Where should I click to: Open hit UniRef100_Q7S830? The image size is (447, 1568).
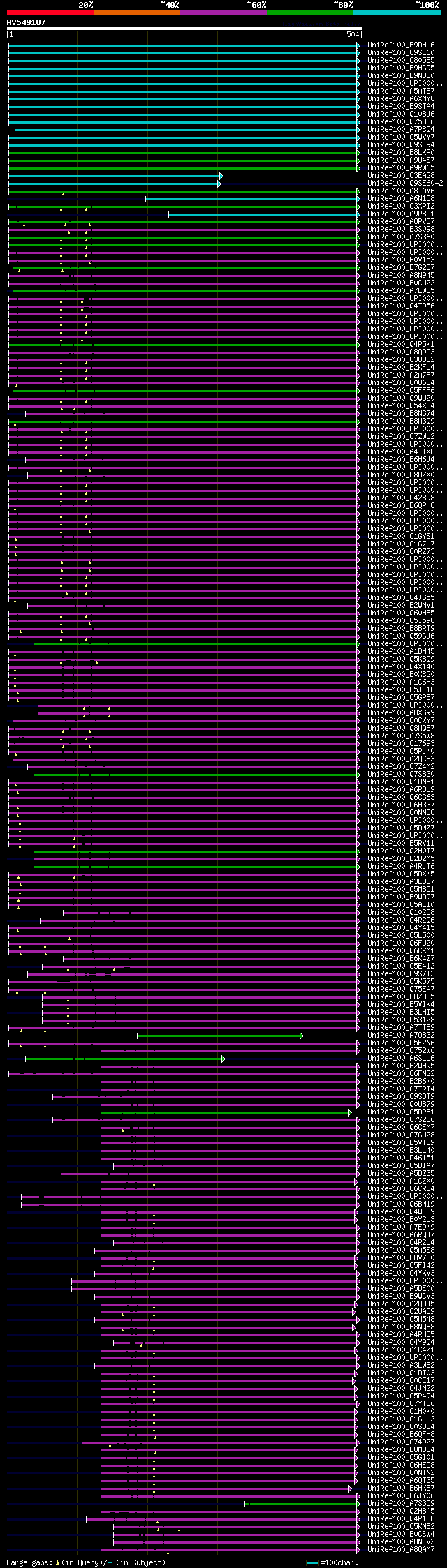click(x=401, y=774)
